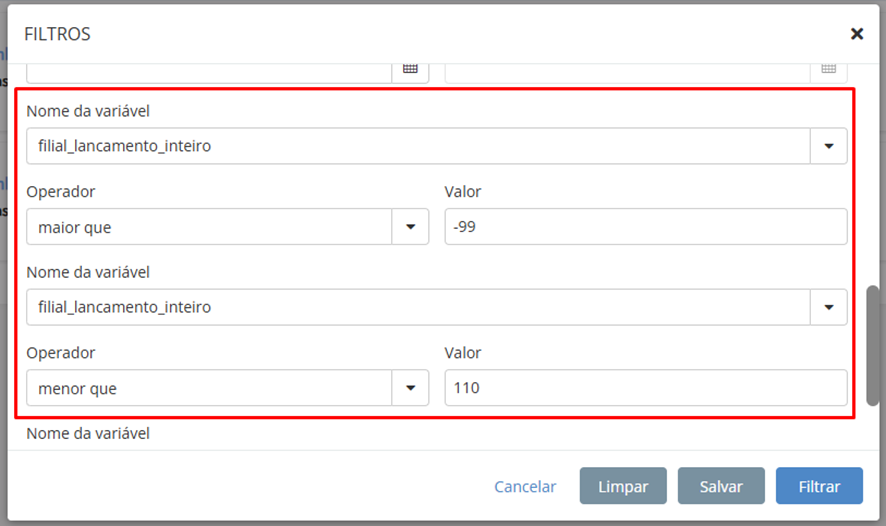Expand variable name arrow above 'menor que' operator
Viewport: 886px width, 526px height.
coord(828,307)
